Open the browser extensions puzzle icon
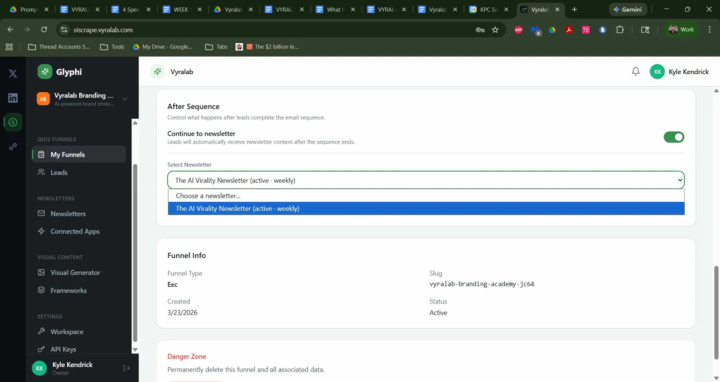Image resolution: width=720 pixels, height=382 pixels. point(620,29)
